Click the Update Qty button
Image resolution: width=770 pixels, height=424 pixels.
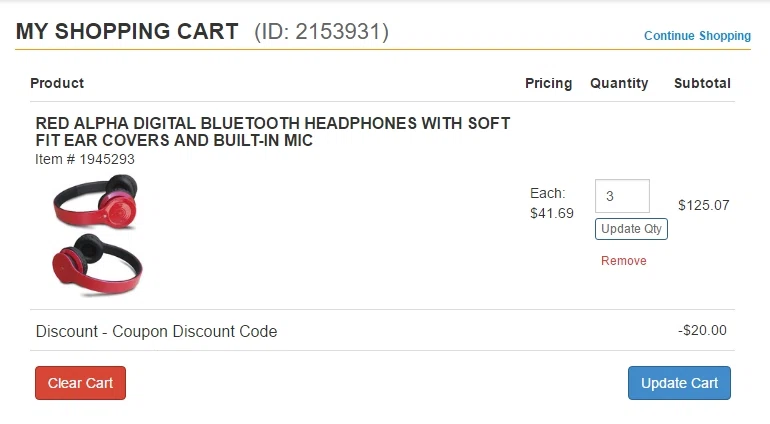(631, 229)
